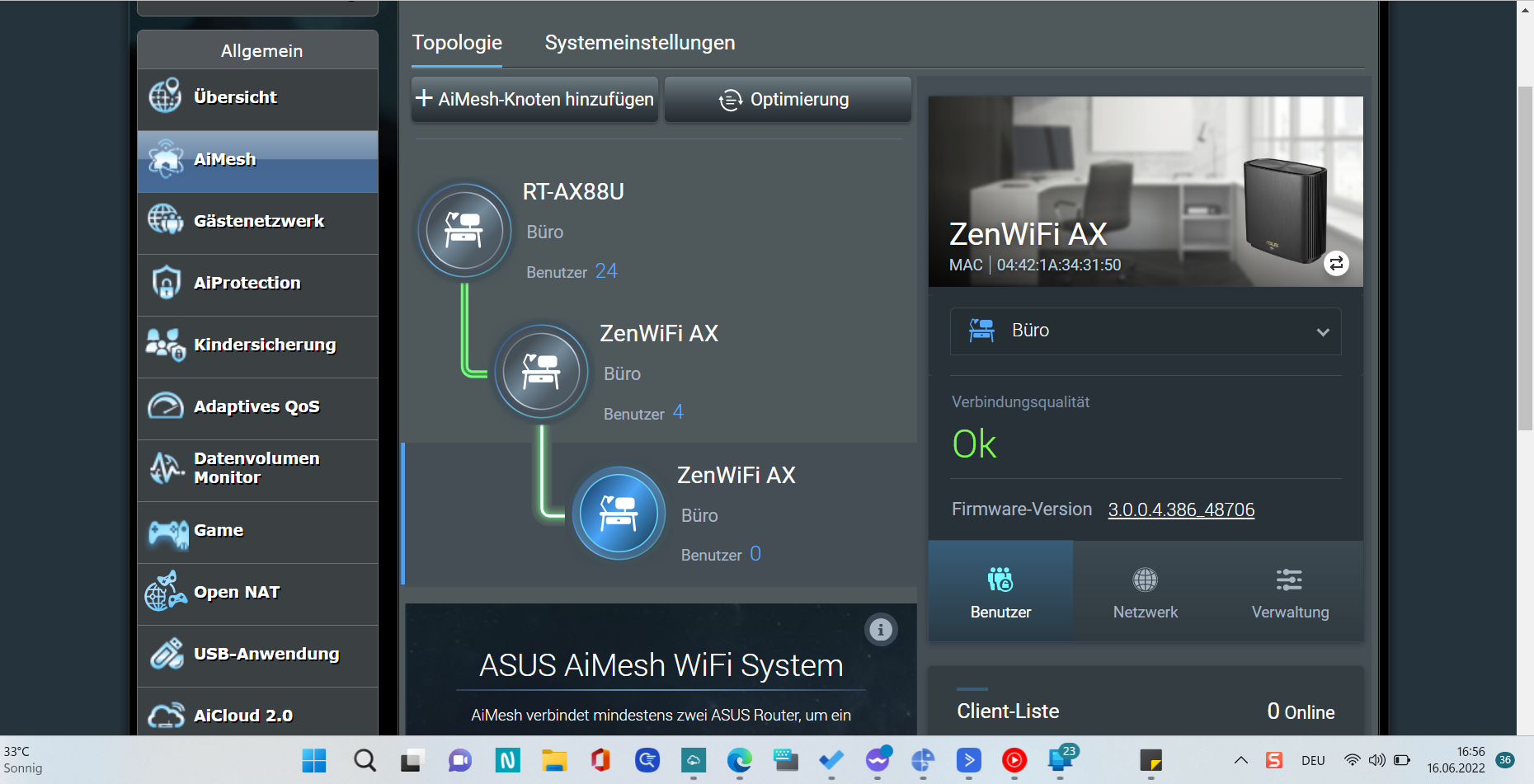The height and width of the screenshot is (784, 1534).
Task: Open USB-Anwendung in sidebar
Action: pos(257,655)
